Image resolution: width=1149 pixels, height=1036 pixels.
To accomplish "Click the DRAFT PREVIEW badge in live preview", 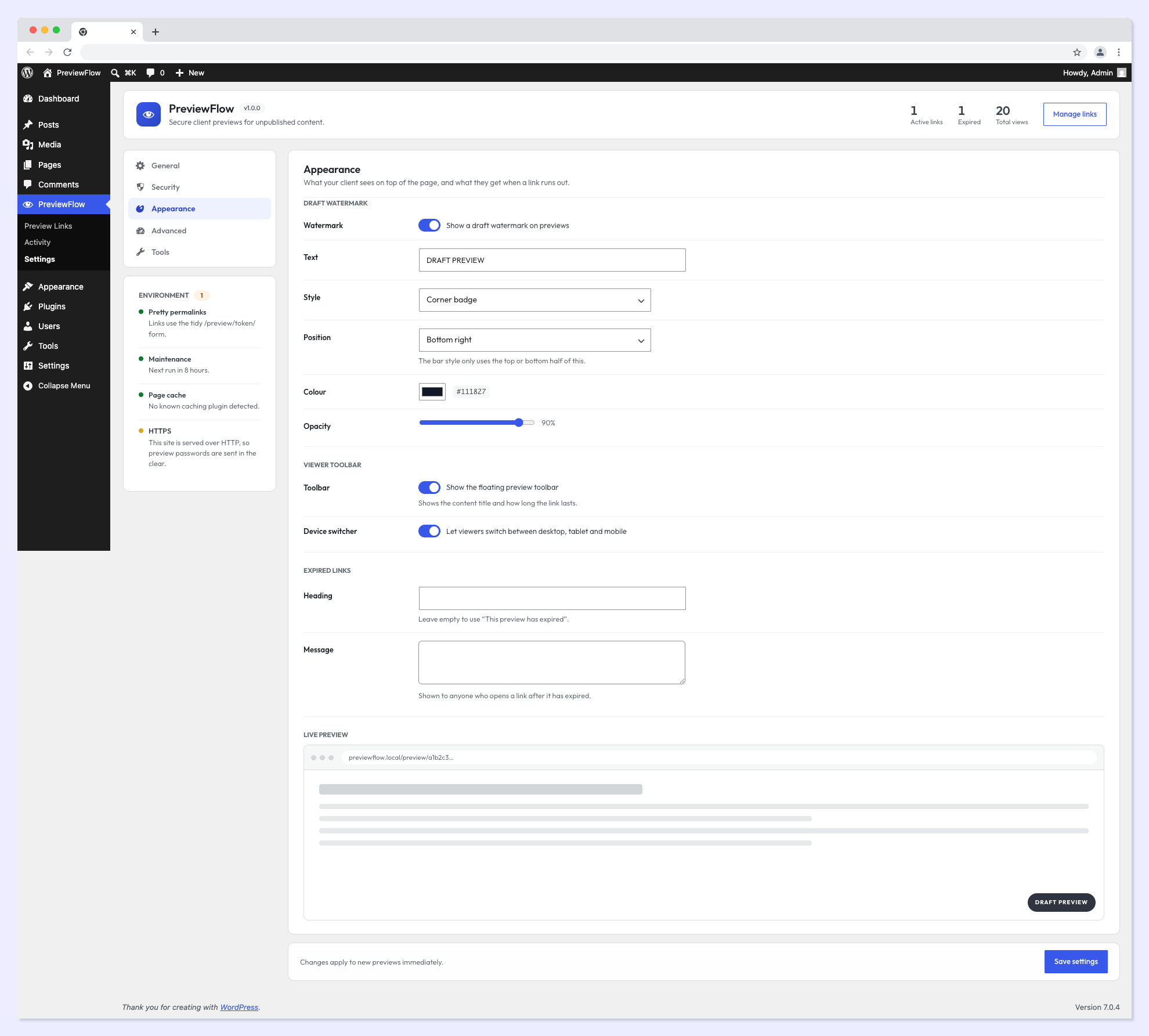I will click(1061, 903).
